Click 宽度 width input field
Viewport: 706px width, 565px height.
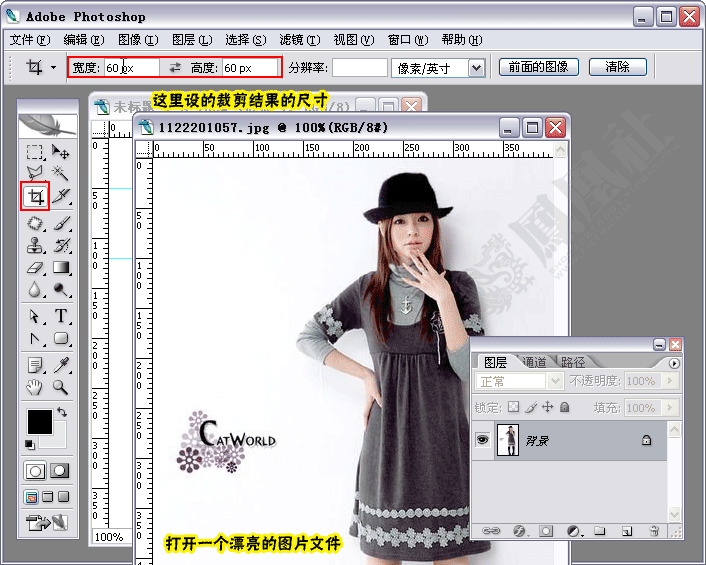(131, 68)
